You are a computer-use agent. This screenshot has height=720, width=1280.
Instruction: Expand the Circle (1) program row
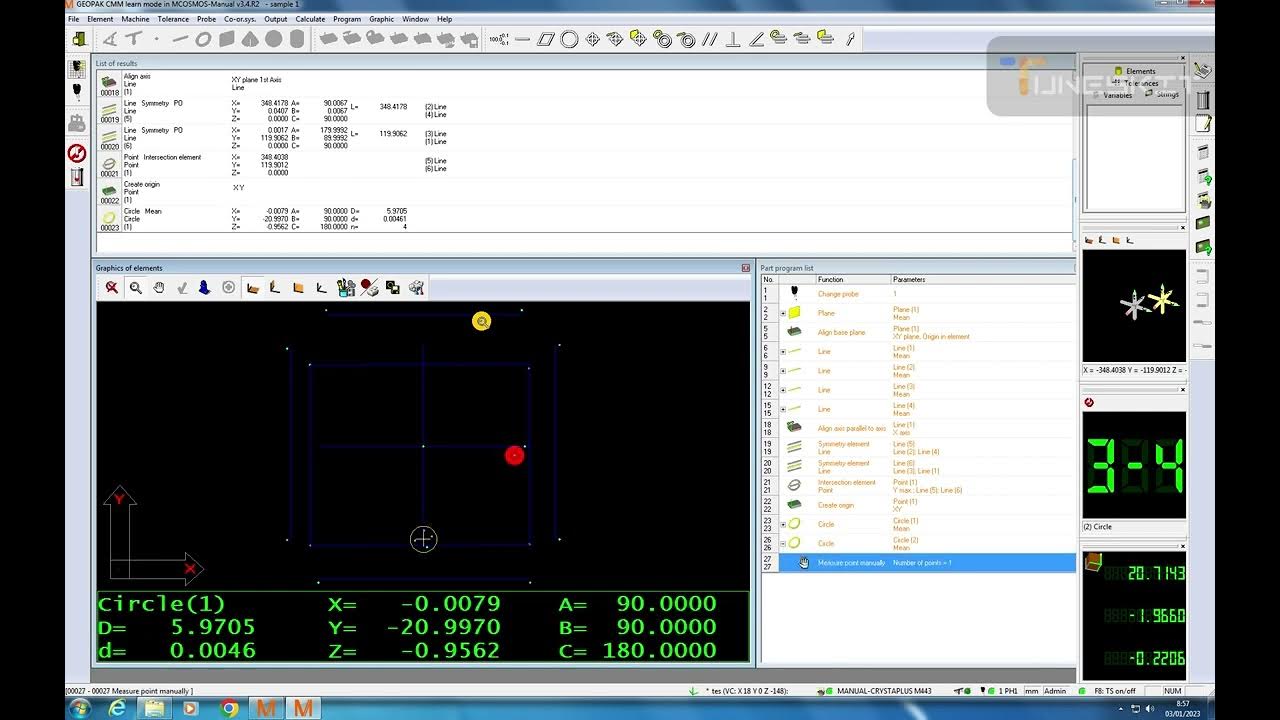tap(783, 524)
